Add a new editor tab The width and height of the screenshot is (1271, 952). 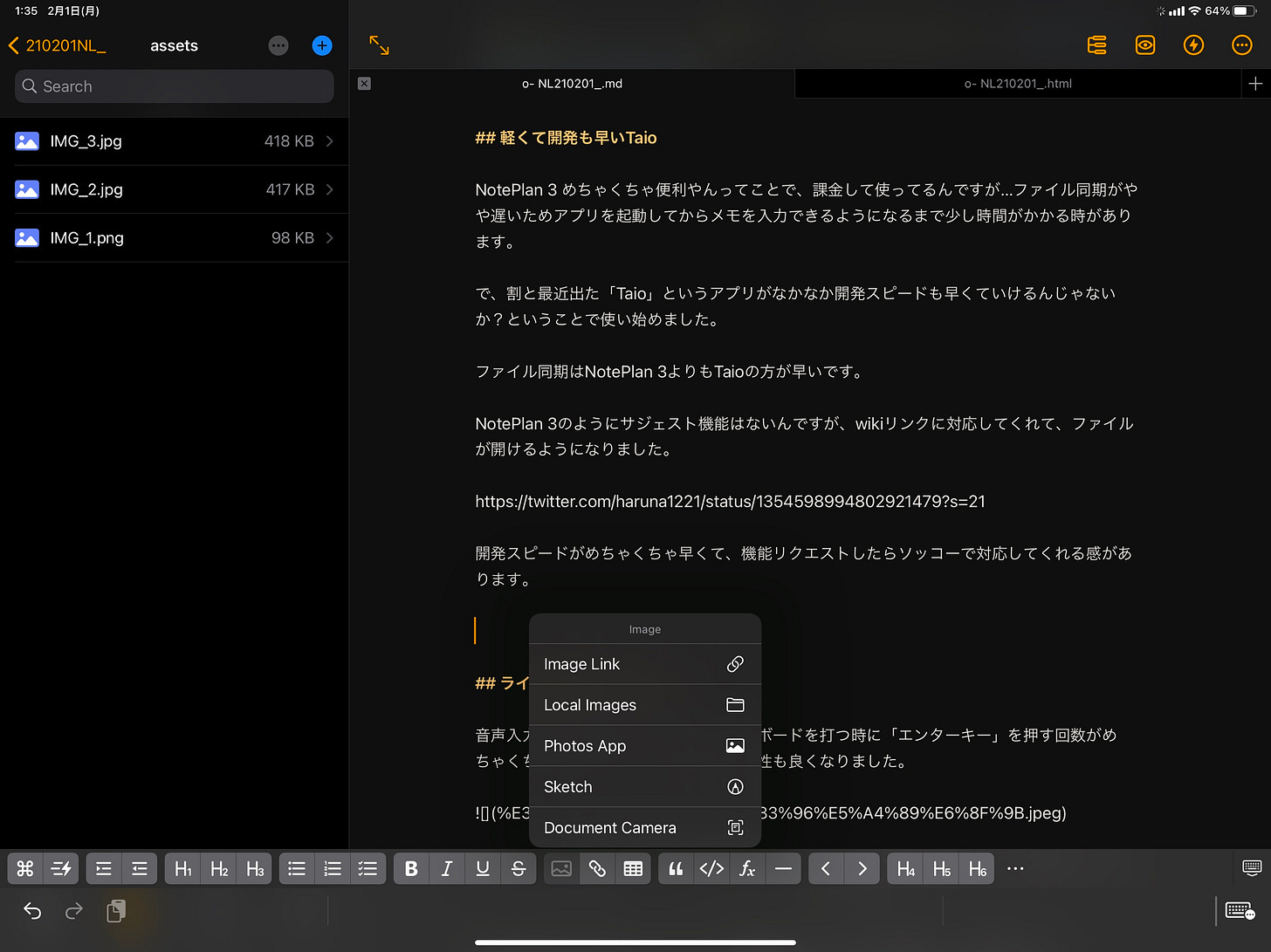1255,84
